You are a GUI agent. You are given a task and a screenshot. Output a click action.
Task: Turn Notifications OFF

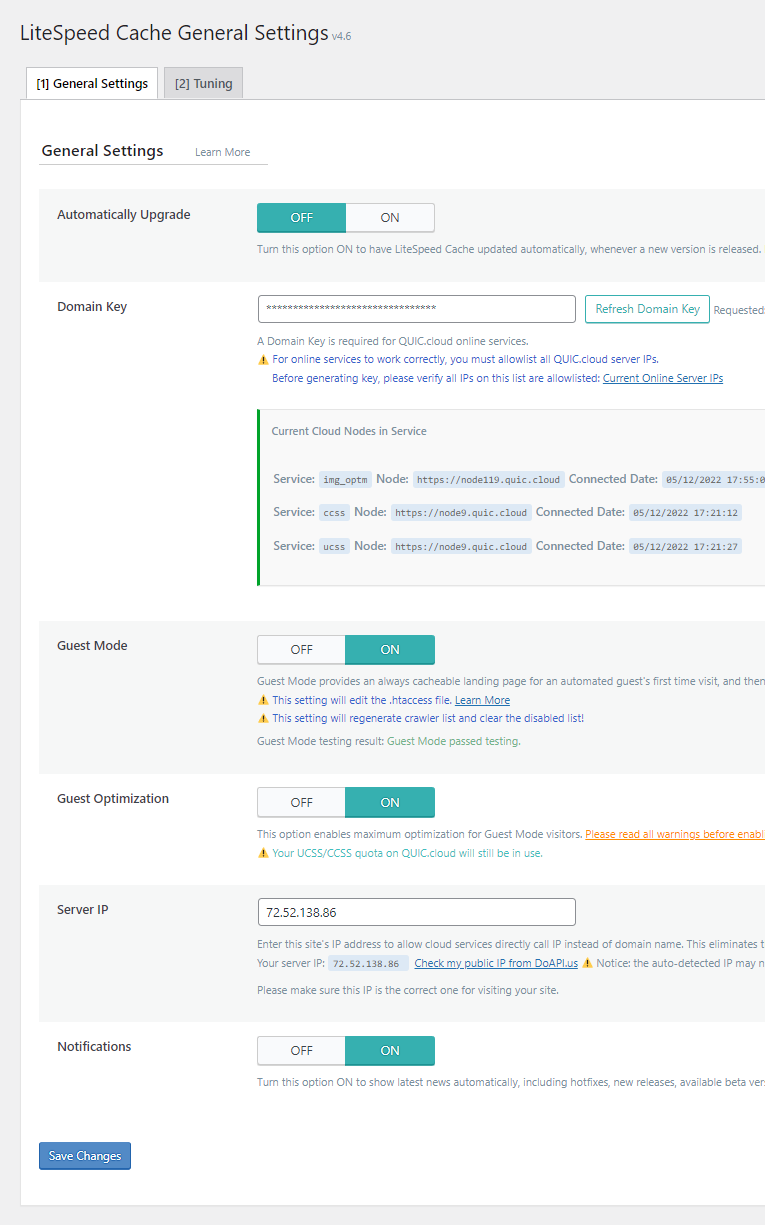[x=302, y=1050]
